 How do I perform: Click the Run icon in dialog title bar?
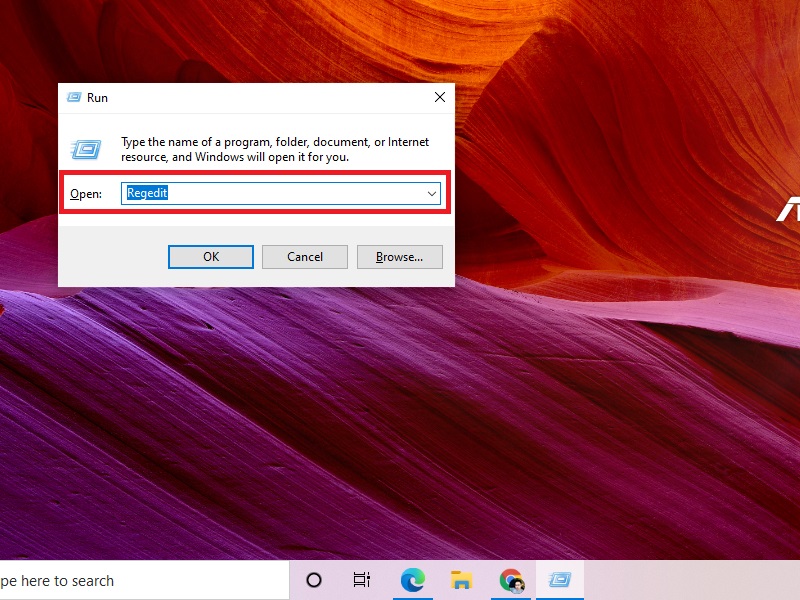coord(74,97)
